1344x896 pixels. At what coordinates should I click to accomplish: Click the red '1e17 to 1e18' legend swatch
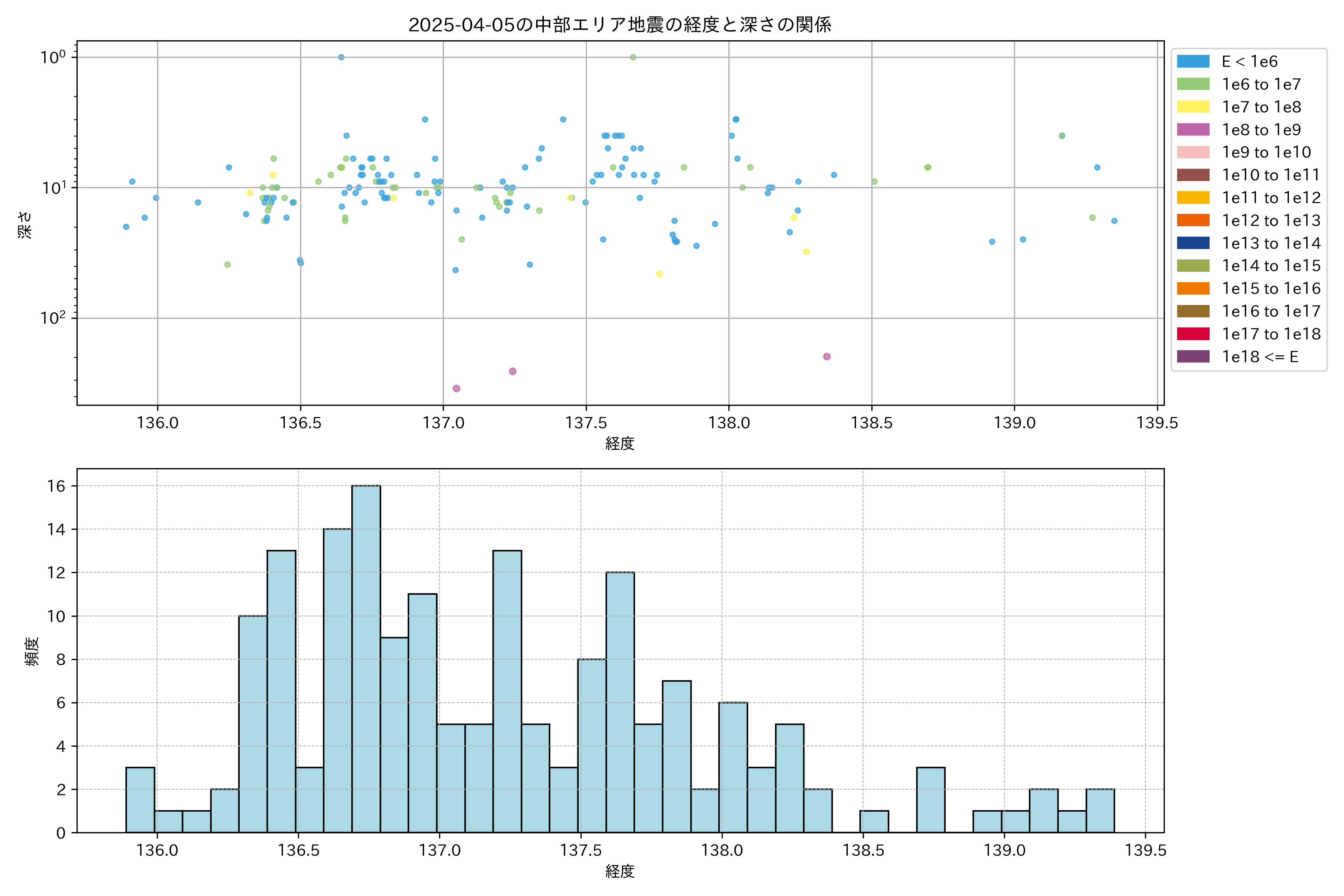tap(1192, 334)
